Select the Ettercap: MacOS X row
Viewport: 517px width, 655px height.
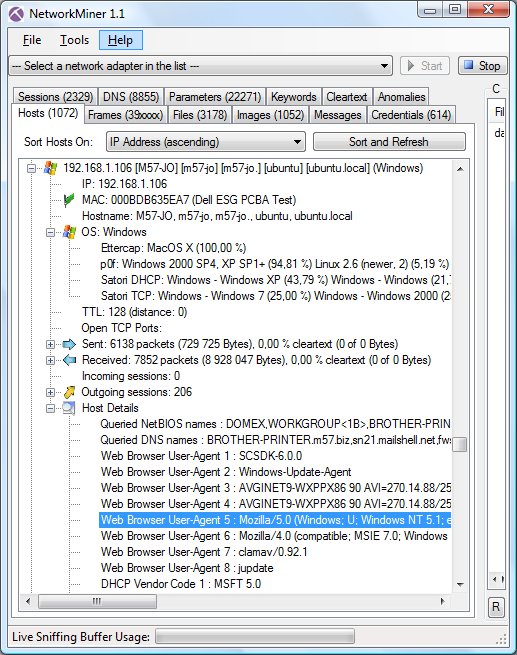[173, 248]
